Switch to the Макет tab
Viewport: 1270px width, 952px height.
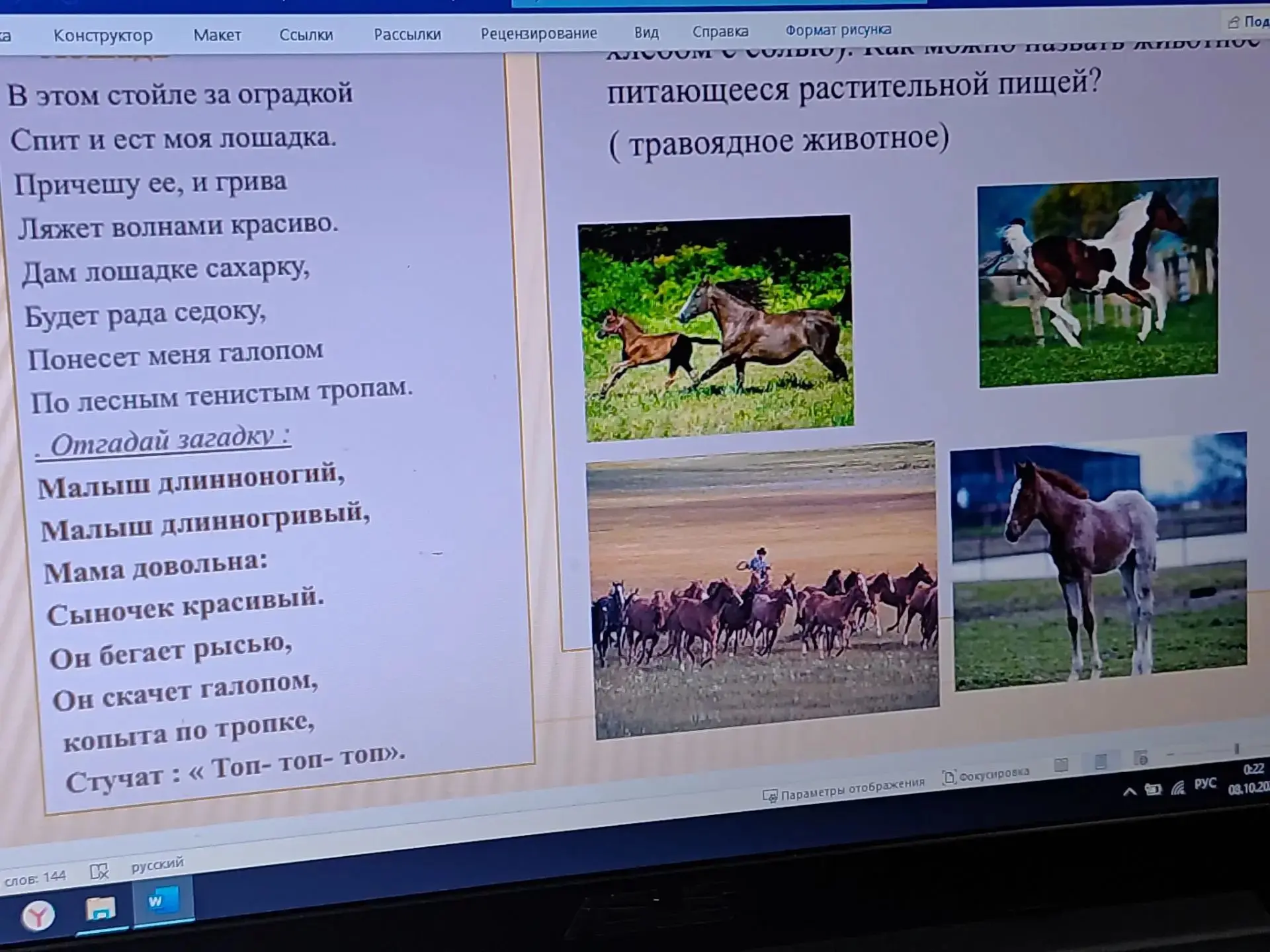pyautogui.click(x=217, y=35)
